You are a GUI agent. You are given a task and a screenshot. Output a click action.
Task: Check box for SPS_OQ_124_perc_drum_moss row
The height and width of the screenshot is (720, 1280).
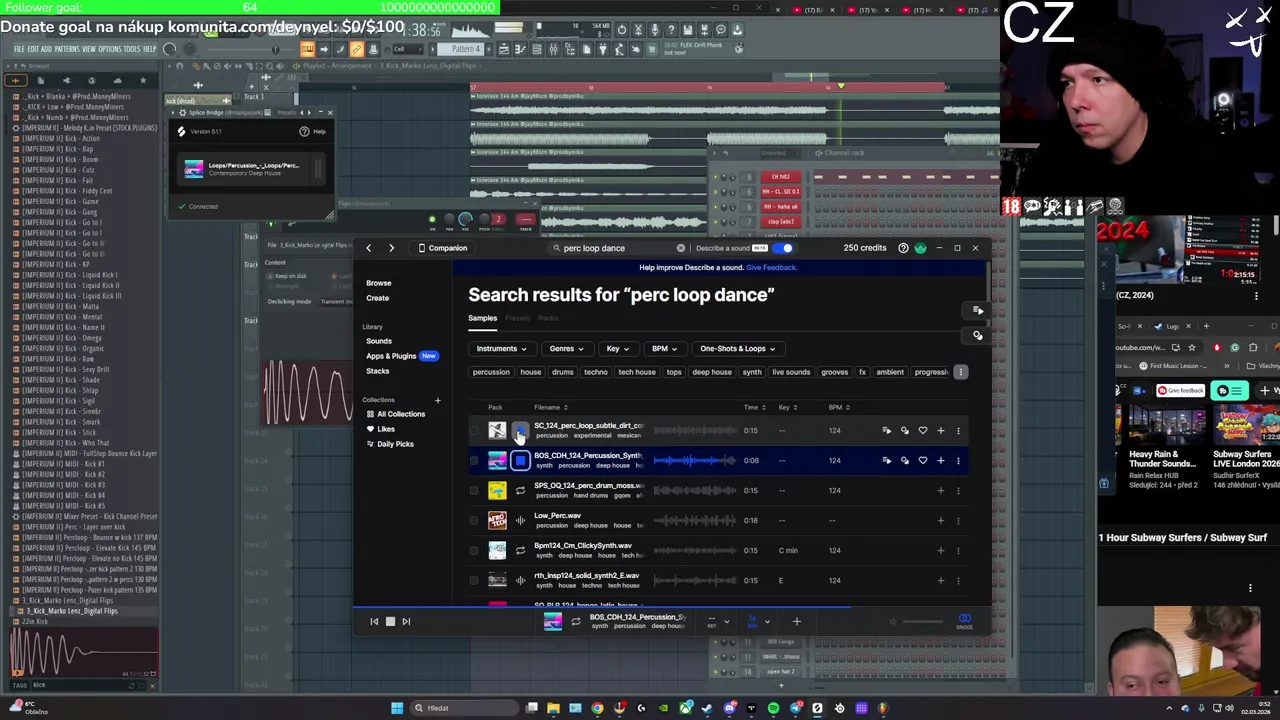coord(474,491)
